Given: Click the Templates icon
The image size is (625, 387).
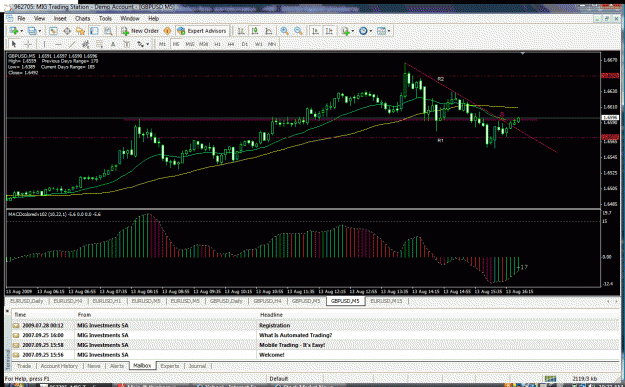Looking at the screenshot, I should tap(381, 31).
